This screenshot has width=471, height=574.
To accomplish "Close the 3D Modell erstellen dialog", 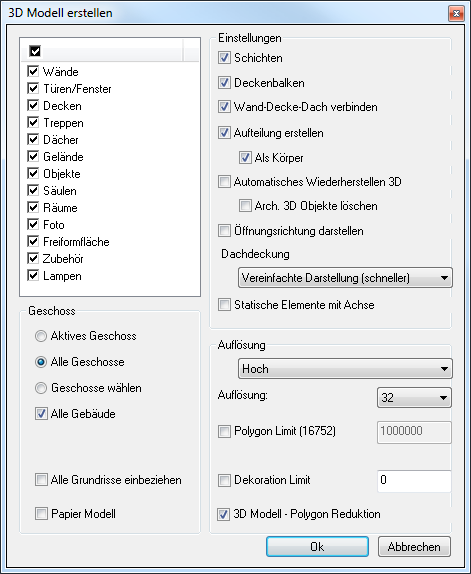I will click(456, 14).
